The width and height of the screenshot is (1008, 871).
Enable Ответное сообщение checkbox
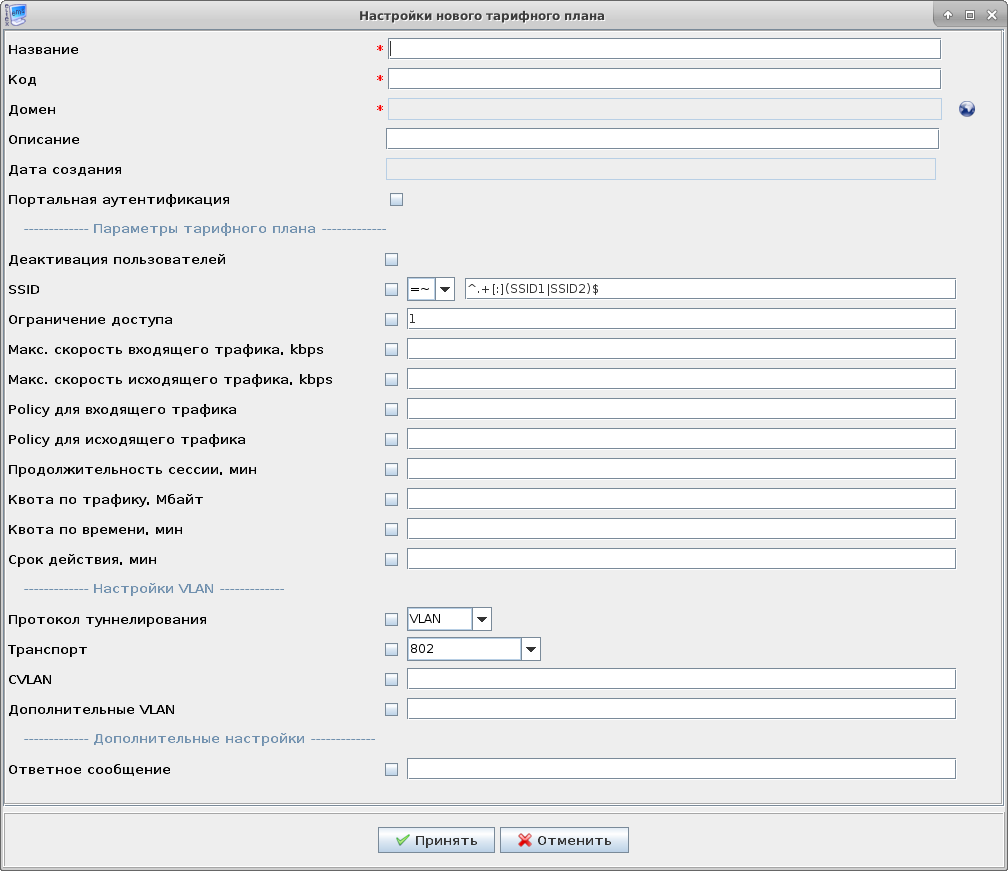click(392, 769)
